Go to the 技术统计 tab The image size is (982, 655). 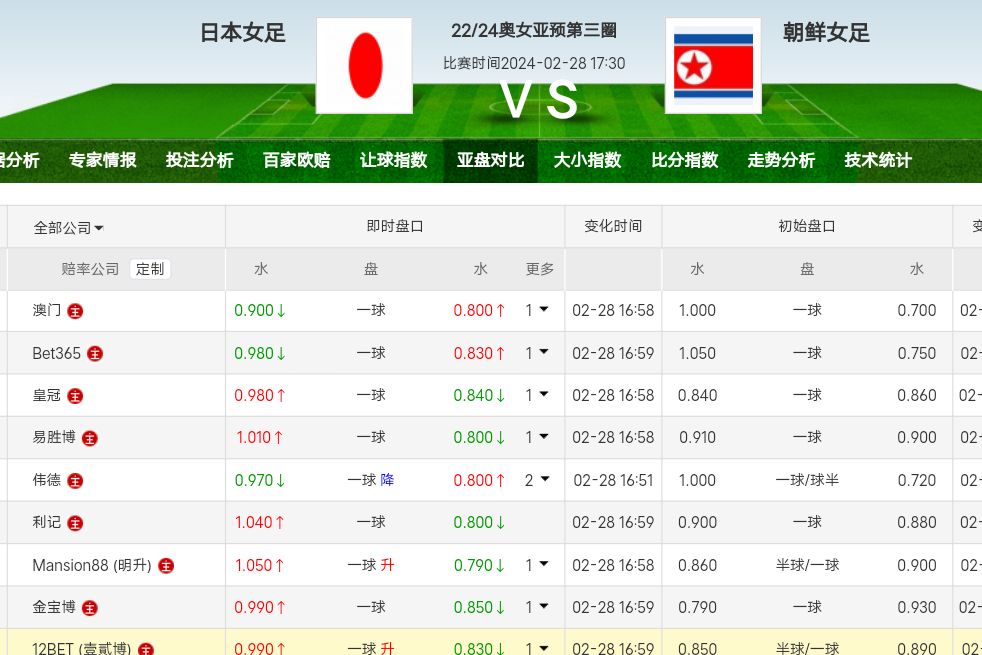coord(877,160)
